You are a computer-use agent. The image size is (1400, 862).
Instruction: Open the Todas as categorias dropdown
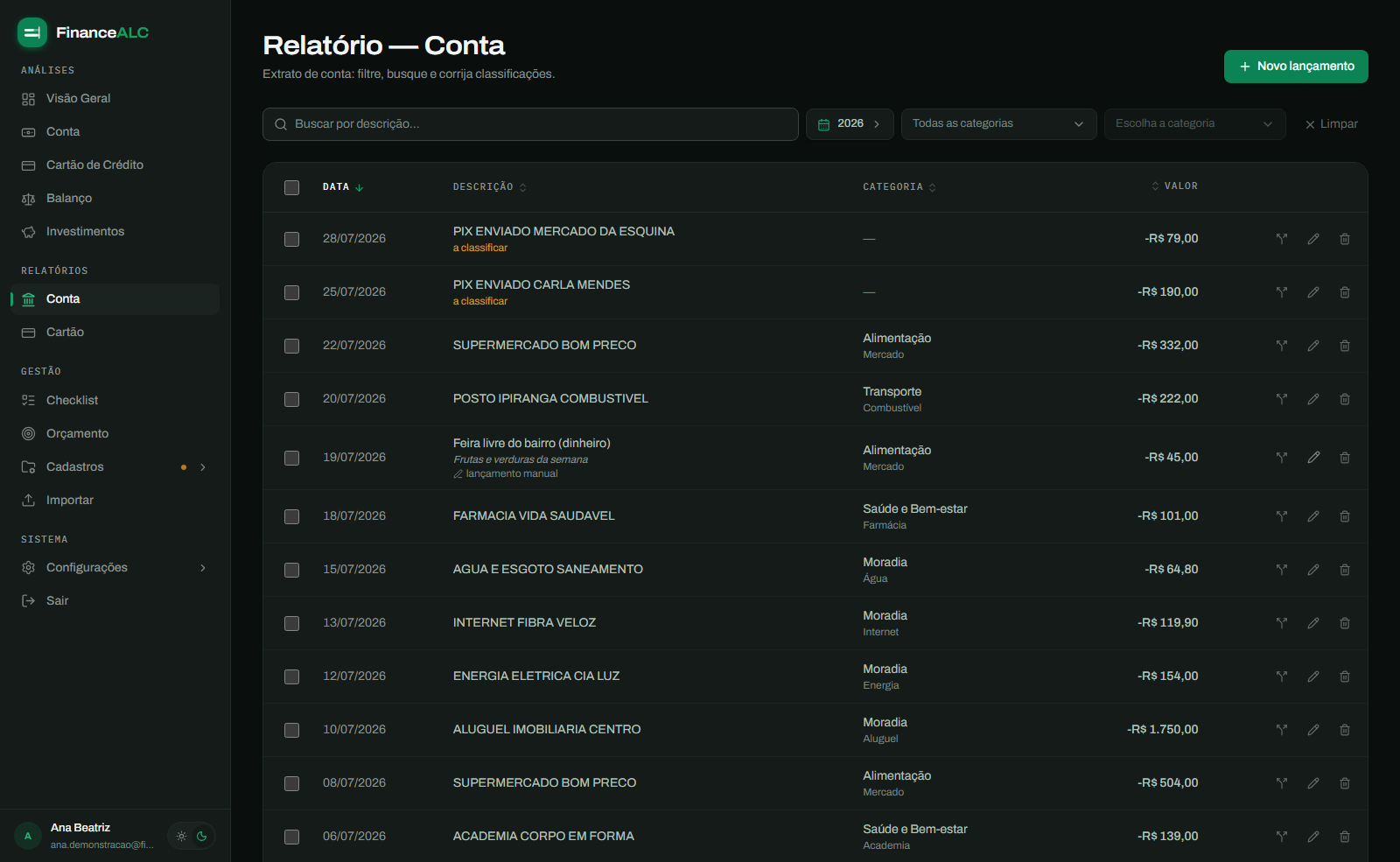(998, 124)
